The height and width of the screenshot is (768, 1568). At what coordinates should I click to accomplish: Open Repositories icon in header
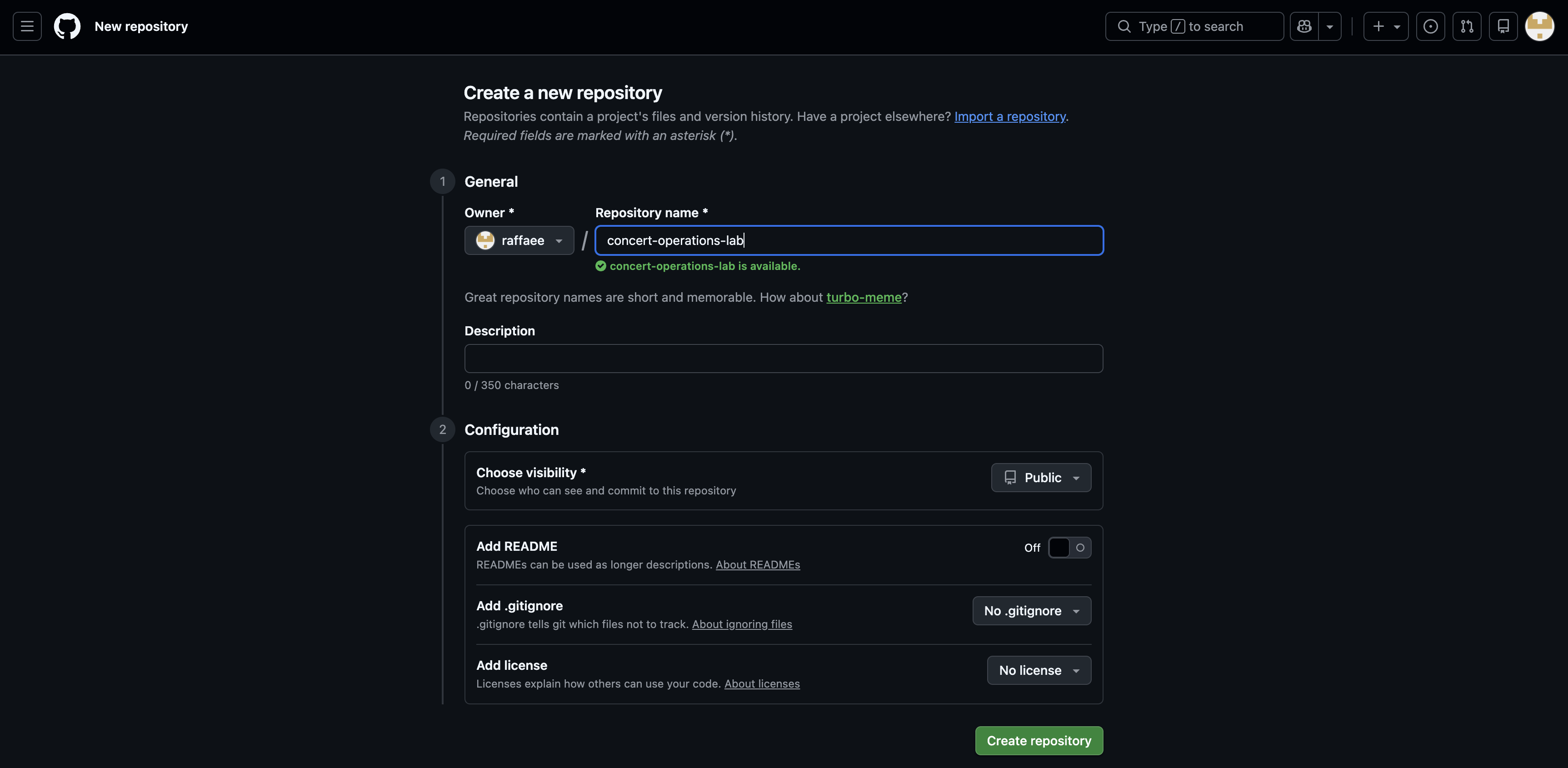[1503, 26]
